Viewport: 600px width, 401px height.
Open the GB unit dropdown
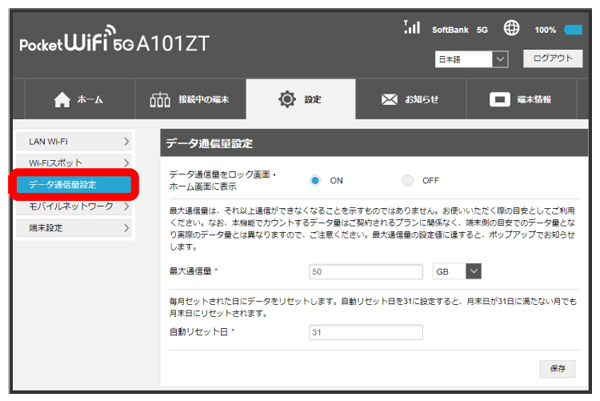(x=458, y=271)
